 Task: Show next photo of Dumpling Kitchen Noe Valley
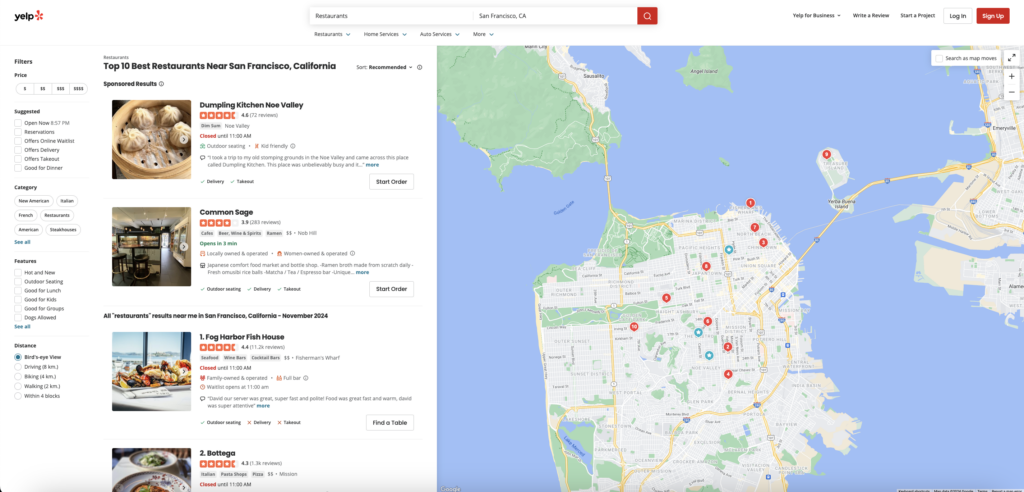click(184, 139)
